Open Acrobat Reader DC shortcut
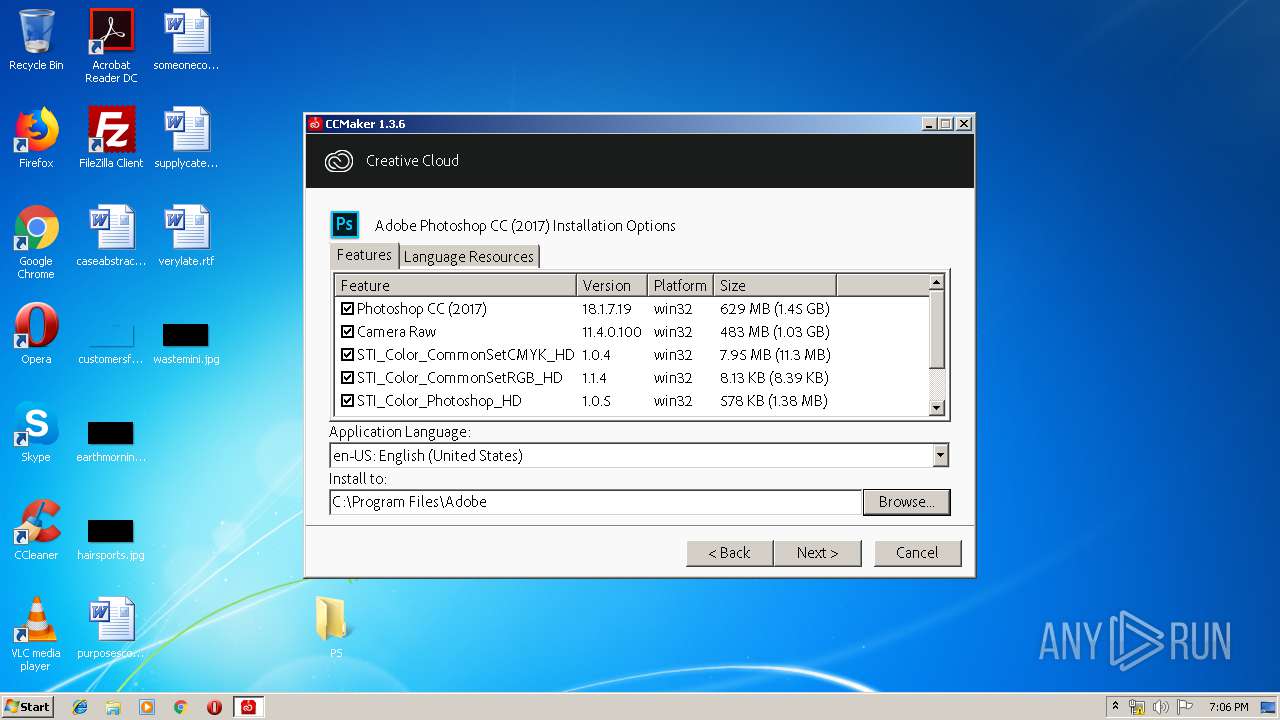Viewport: 1280px width, 720px height. pyautogui.click(x=111, y=46)
